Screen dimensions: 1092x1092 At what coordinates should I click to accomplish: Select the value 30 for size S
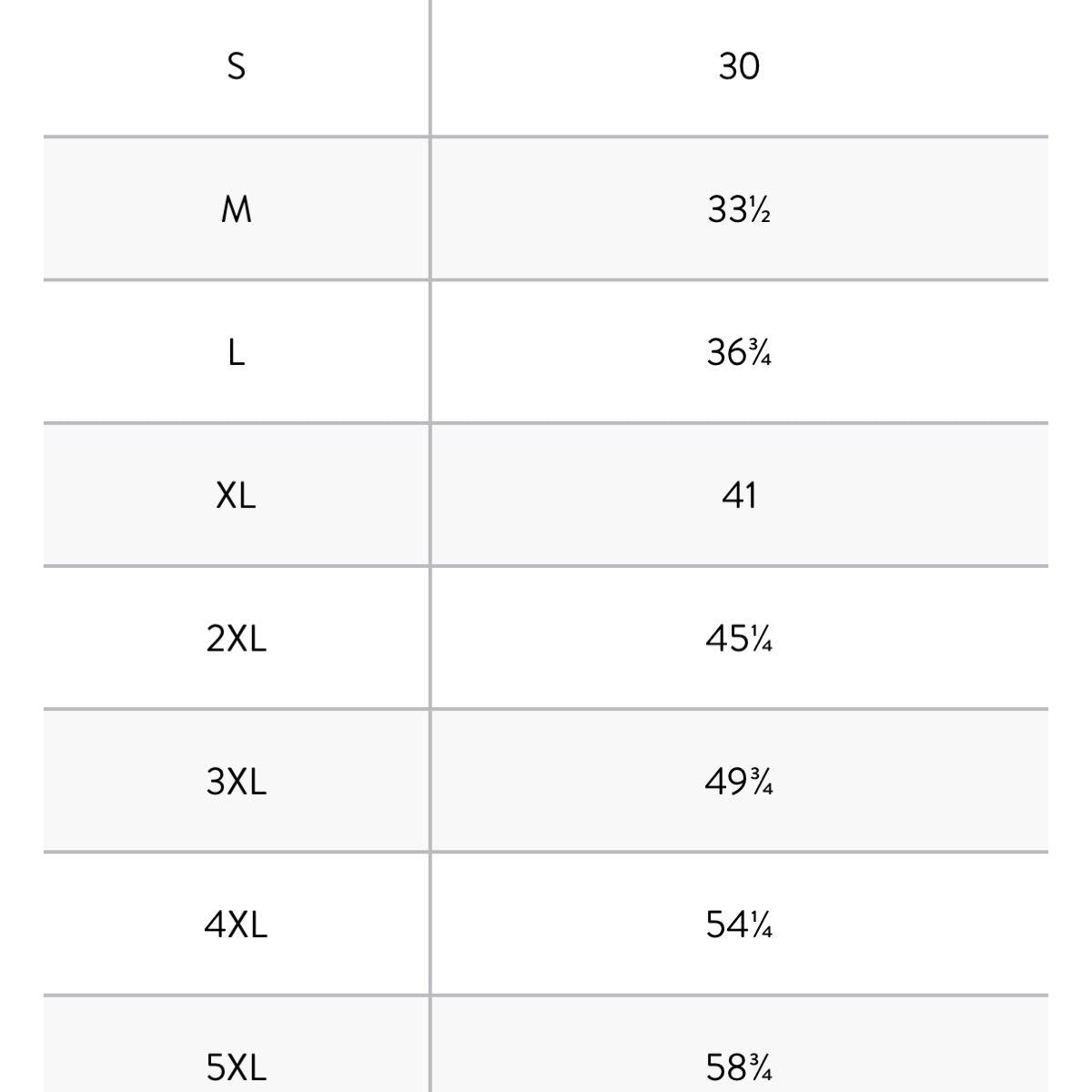click(x=738, y=66)
